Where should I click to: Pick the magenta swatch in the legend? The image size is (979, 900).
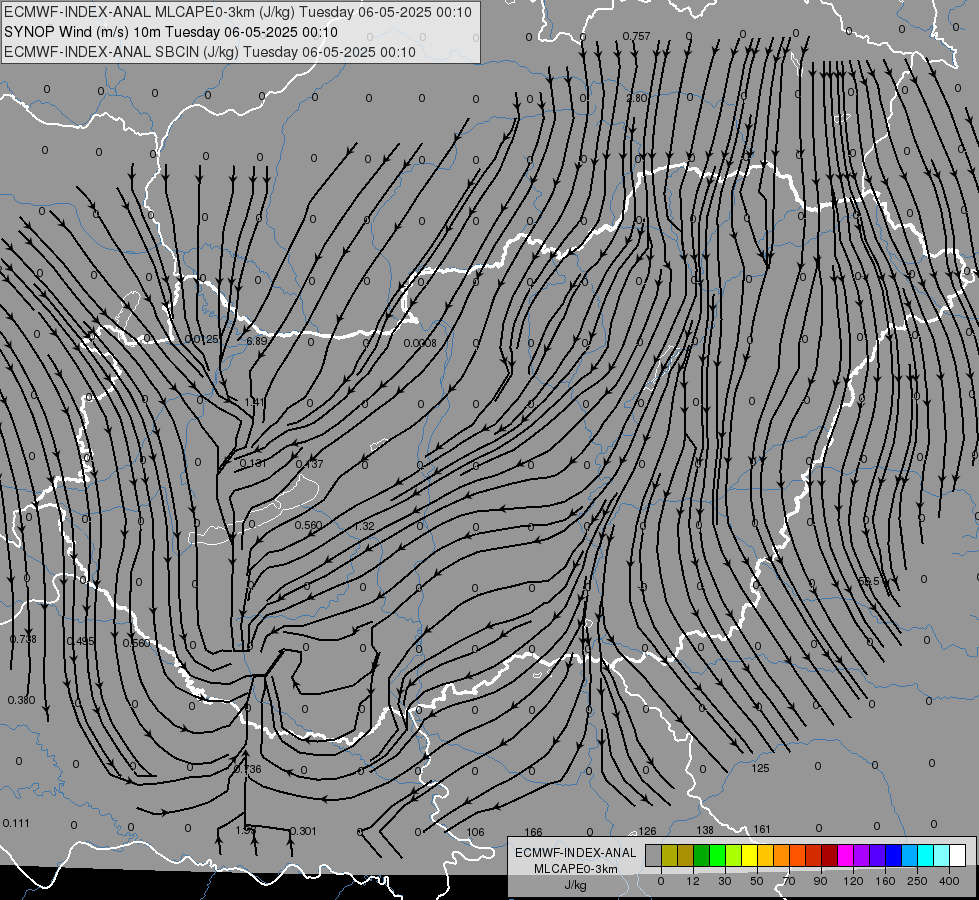845,855
